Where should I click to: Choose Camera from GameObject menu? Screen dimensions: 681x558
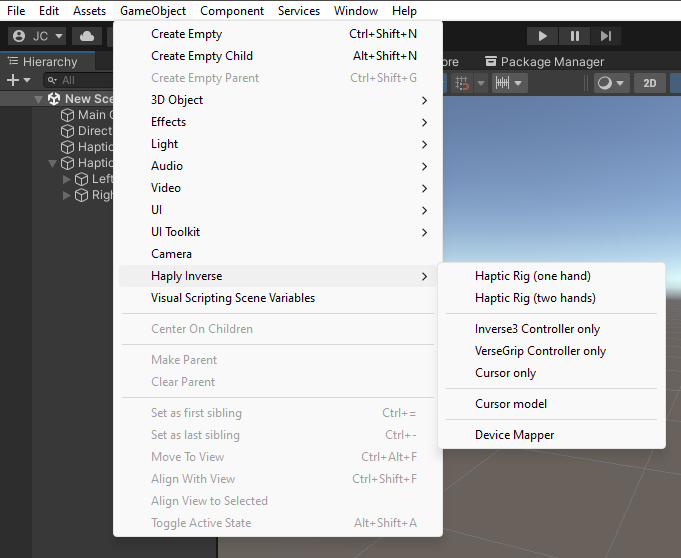point(278,254)
